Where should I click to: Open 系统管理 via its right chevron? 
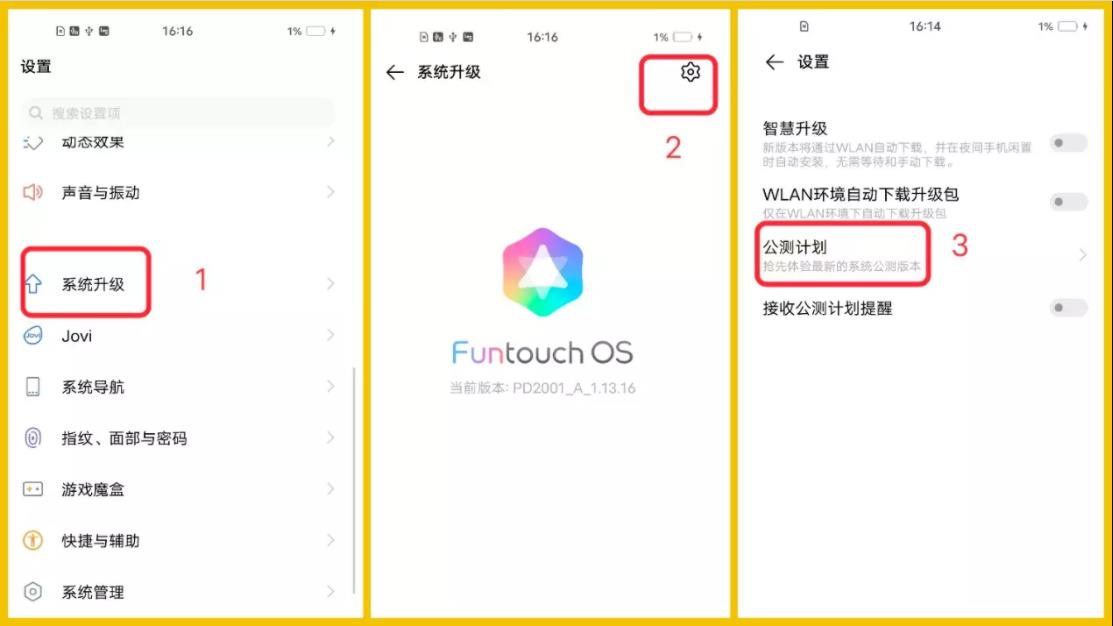coord(331,591)
